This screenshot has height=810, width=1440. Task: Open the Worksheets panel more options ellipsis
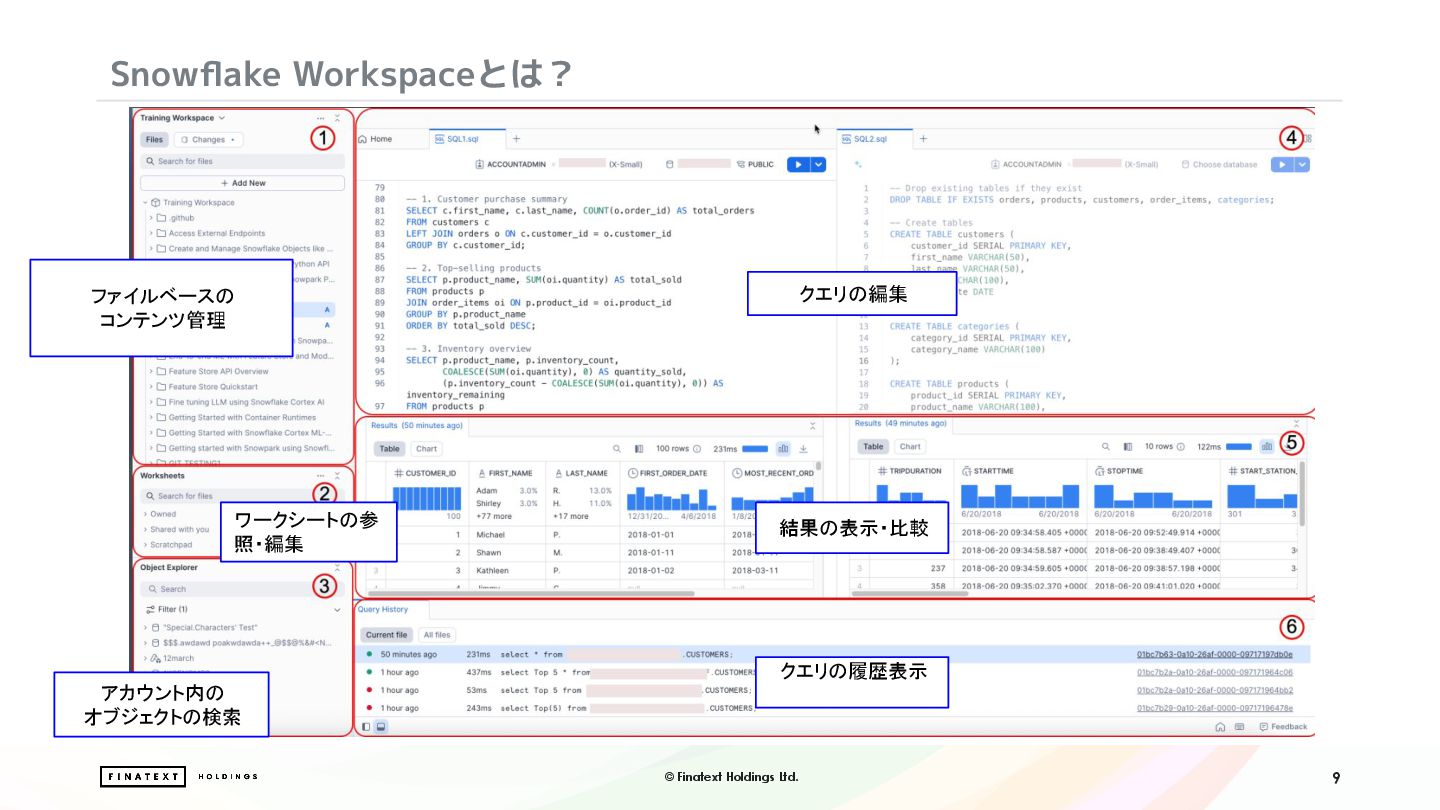(x=321, y=476)
